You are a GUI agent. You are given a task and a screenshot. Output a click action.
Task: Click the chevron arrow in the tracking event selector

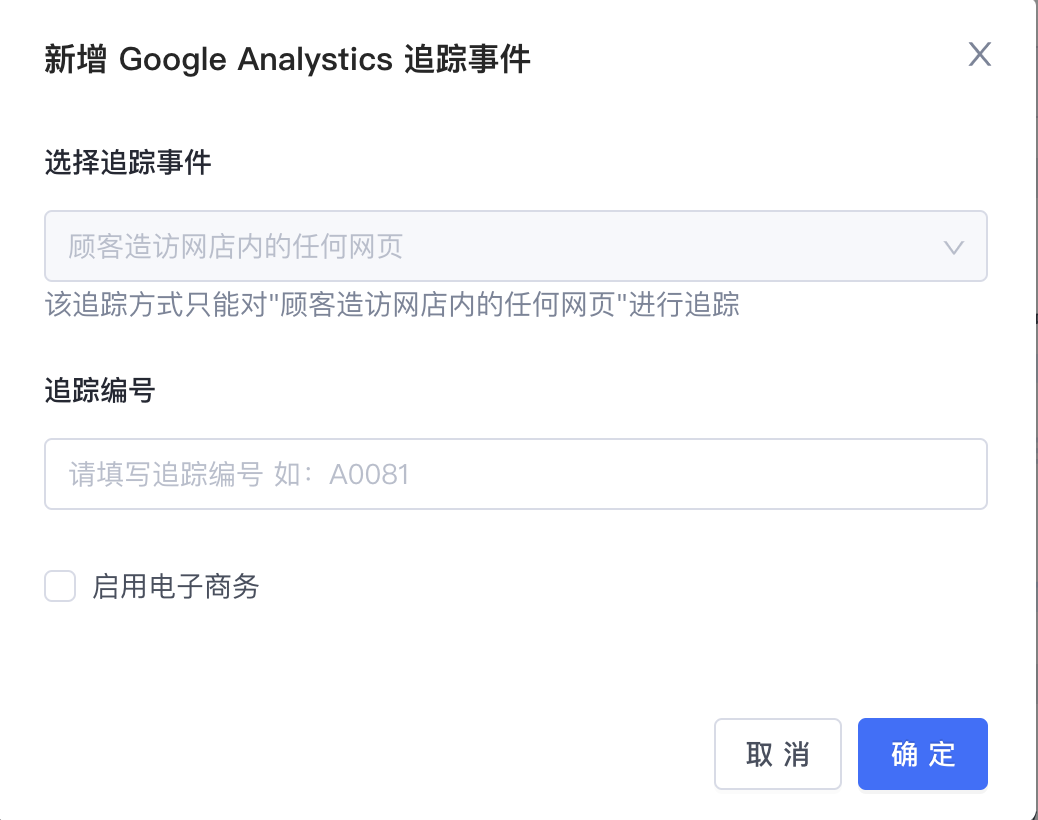(953, 247)
